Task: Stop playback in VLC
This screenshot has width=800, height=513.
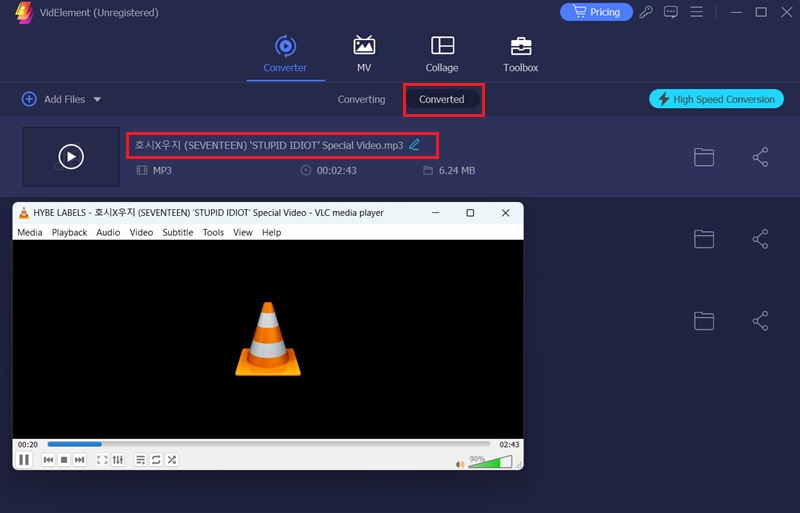Action: pos(64,460)
